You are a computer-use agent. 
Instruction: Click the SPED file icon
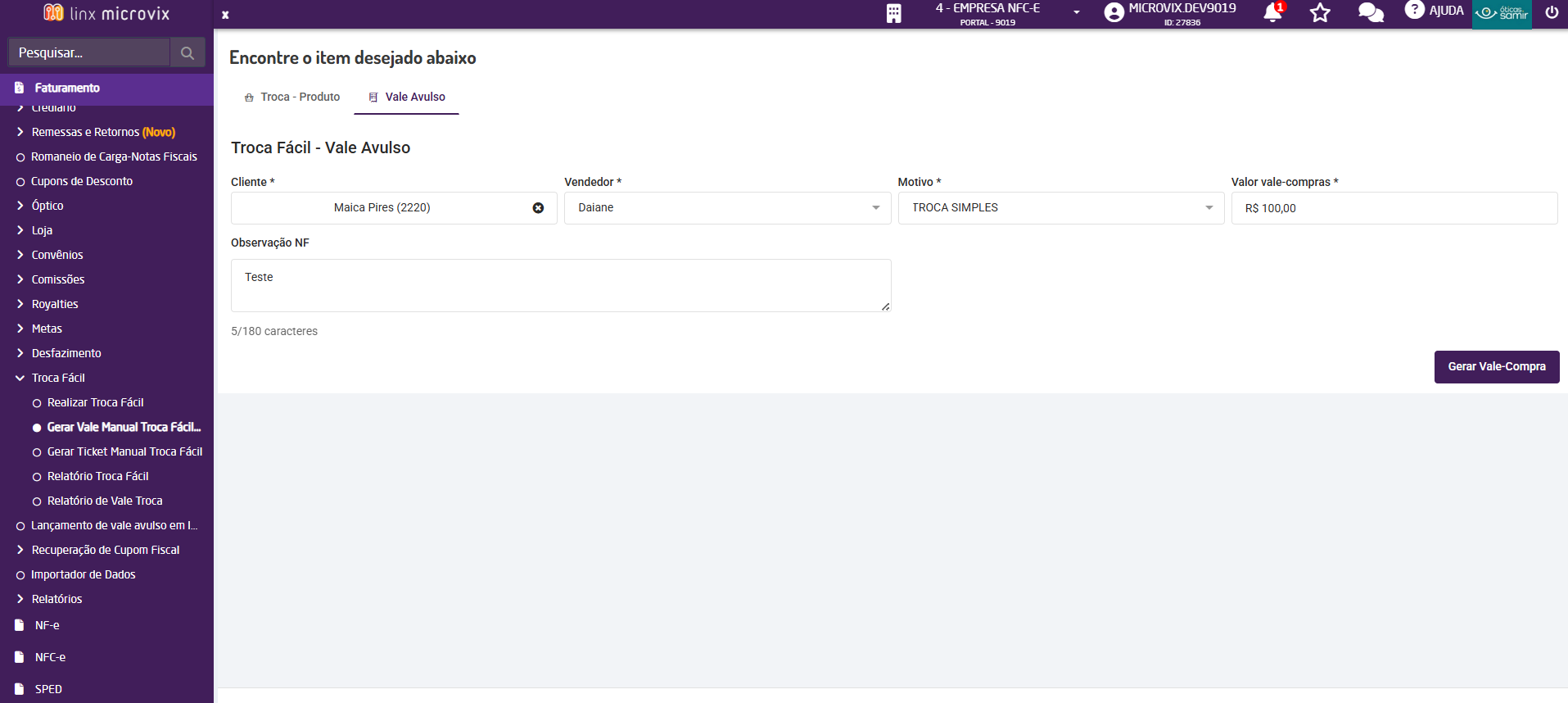click(19, 689)
